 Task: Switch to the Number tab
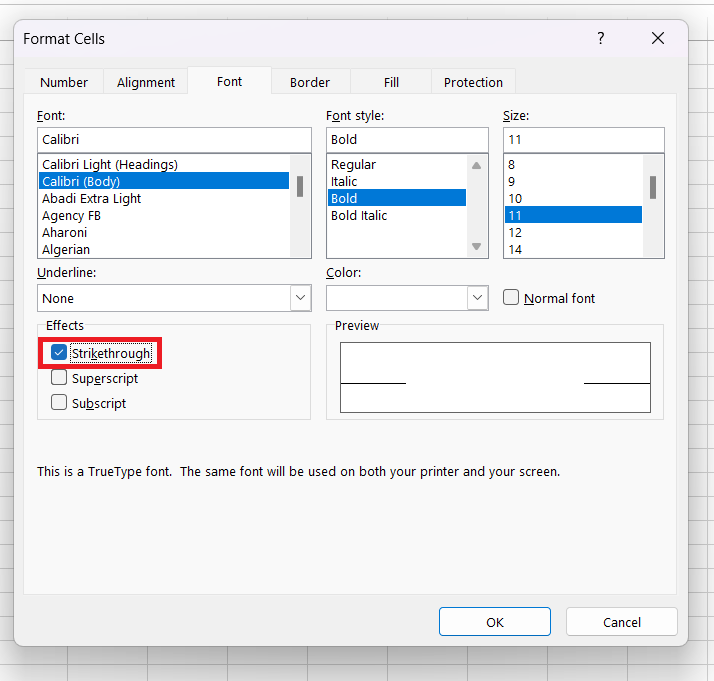pos(64,82)
